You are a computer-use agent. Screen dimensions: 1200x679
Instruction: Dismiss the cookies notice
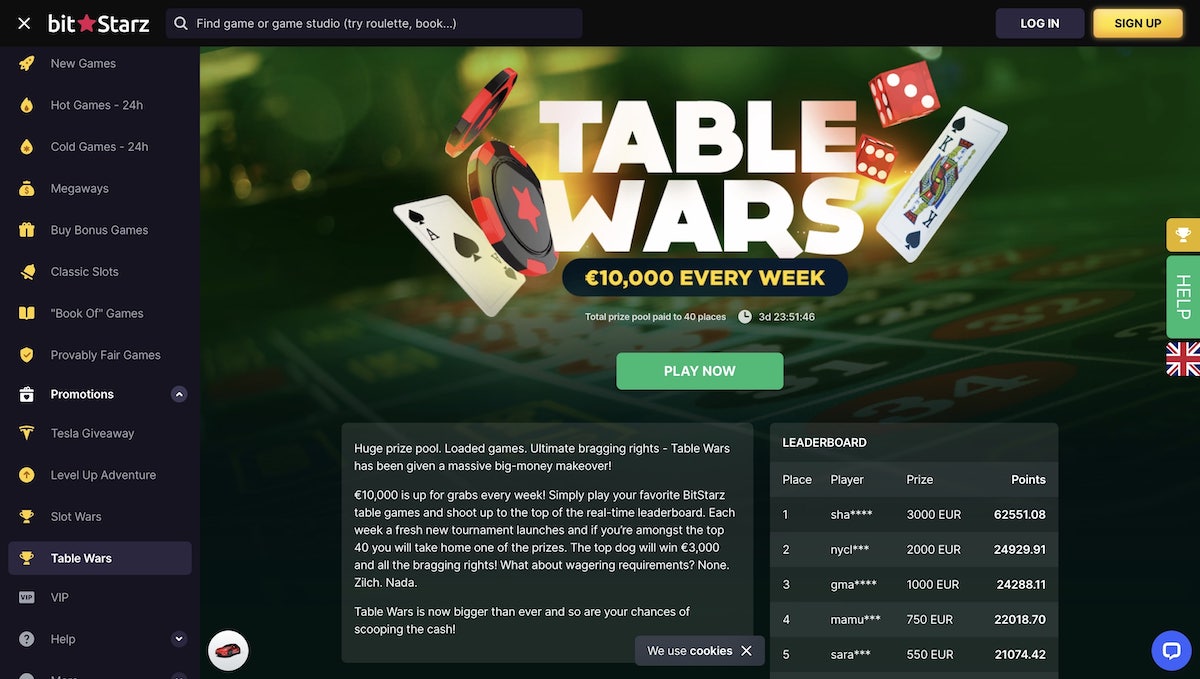(x=746, y=651)
